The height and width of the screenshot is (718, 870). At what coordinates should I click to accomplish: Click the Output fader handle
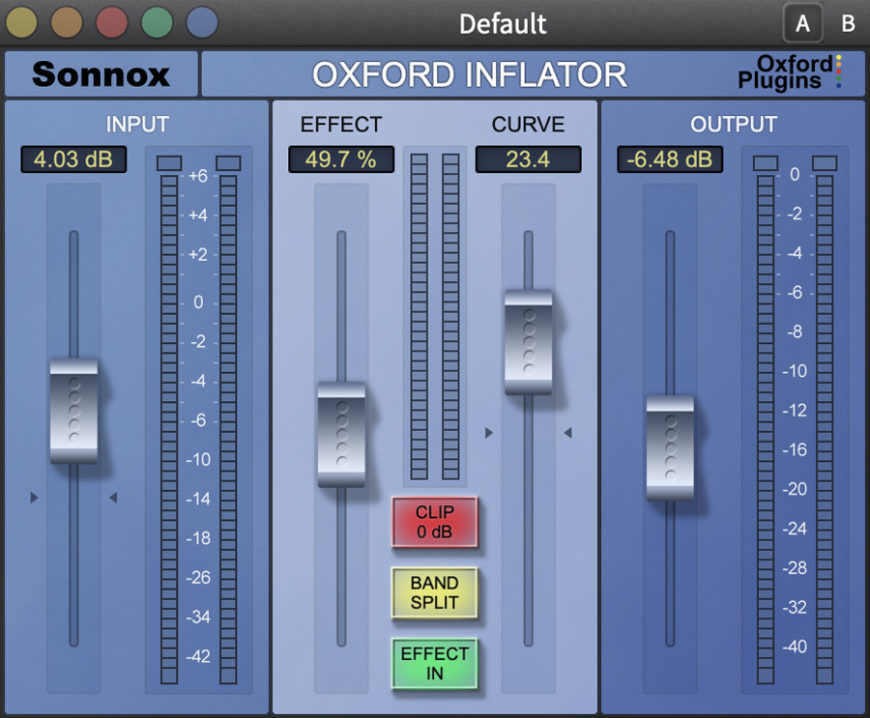click(670, 447)
